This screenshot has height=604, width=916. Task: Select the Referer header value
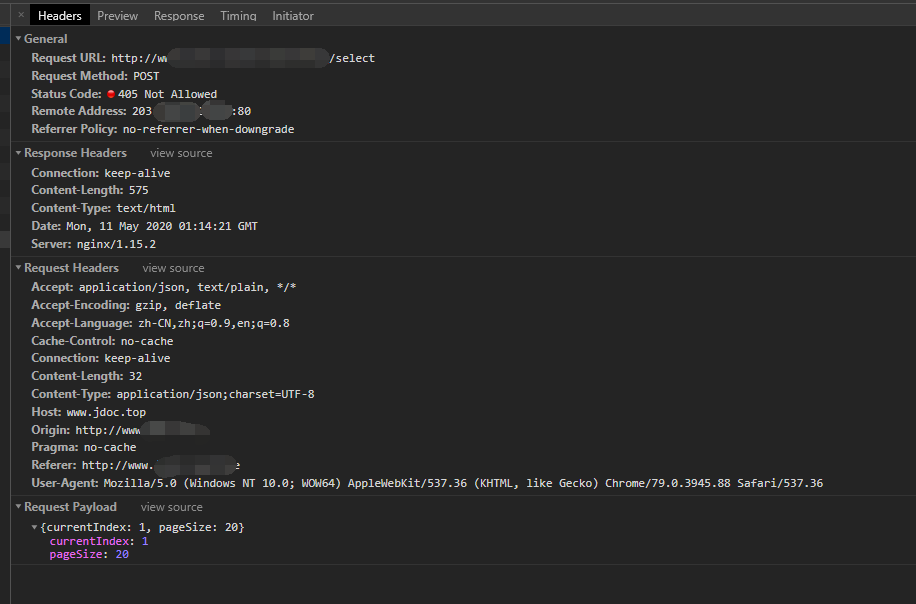161,465
